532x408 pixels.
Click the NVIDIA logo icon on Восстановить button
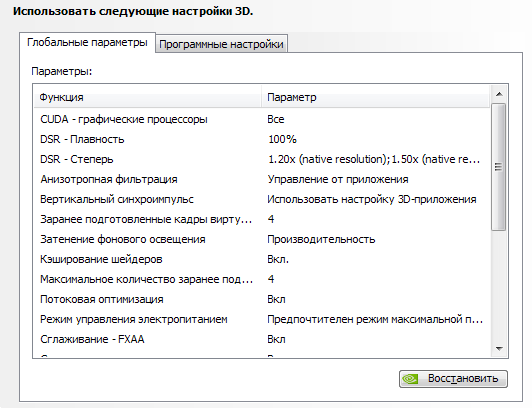point(411,378)
